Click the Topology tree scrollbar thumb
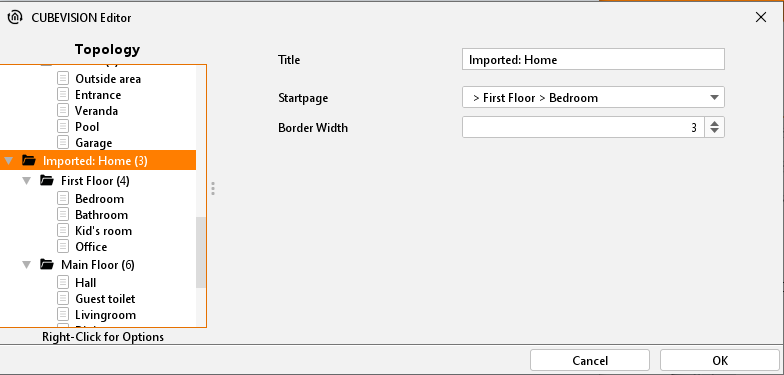Screen dimensions: 784x375 click(200, 252)
